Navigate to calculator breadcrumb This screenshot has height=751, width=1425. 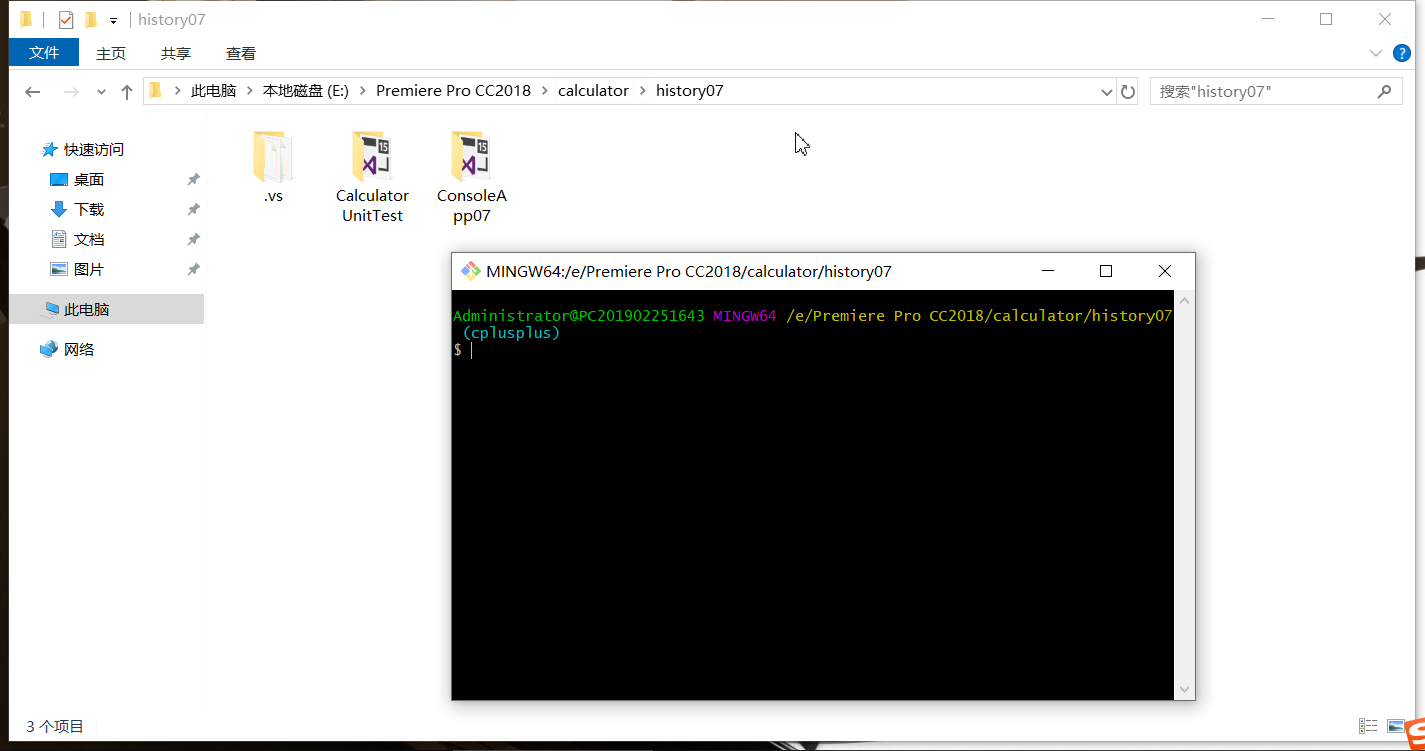pos(593,91)
